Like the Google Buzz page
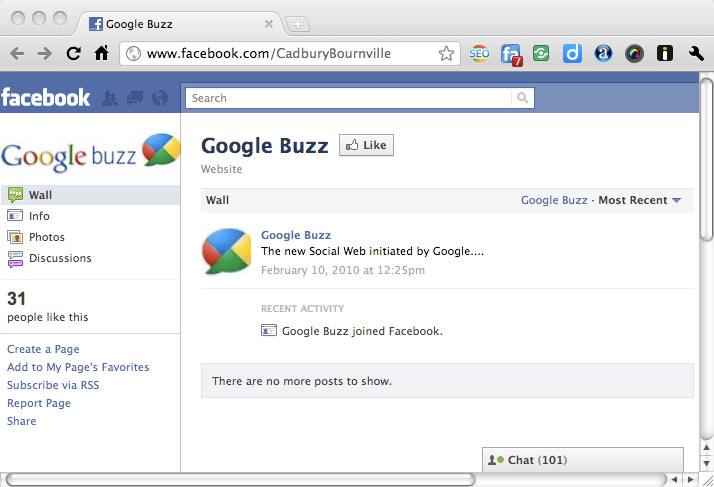 point(366,145)
